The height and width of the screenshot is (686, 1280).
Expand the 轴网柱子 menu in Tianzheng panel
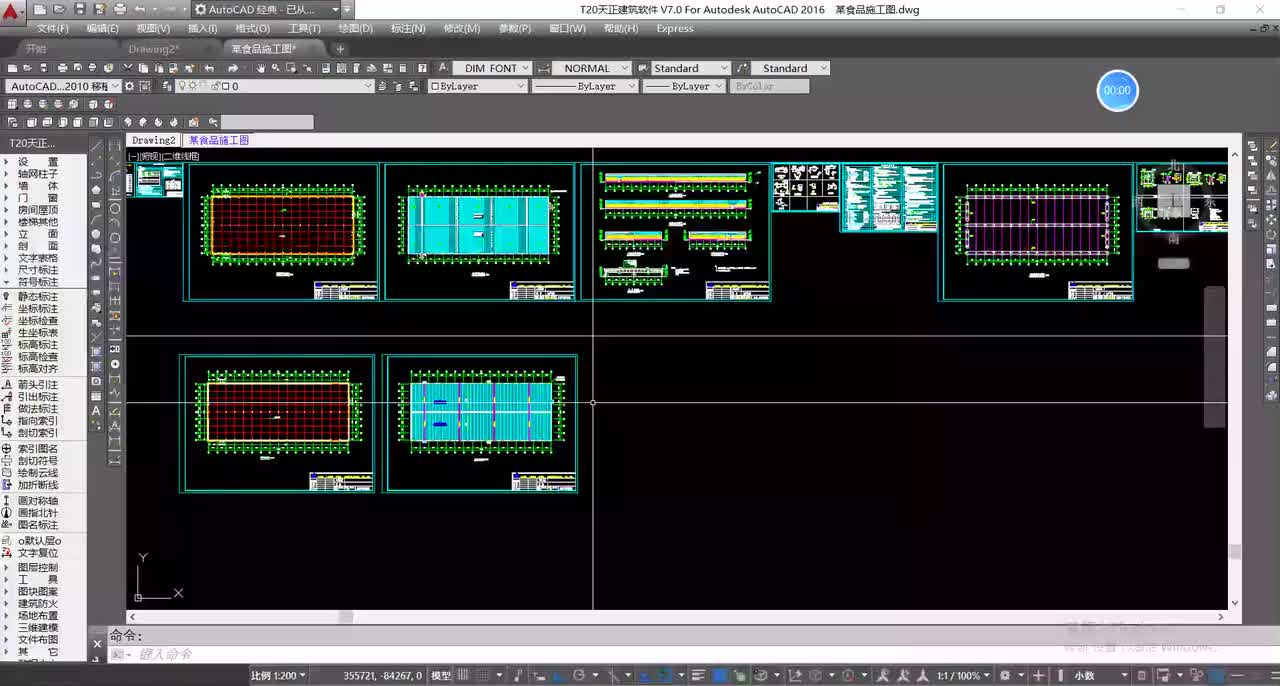click(x=38, y=173)
